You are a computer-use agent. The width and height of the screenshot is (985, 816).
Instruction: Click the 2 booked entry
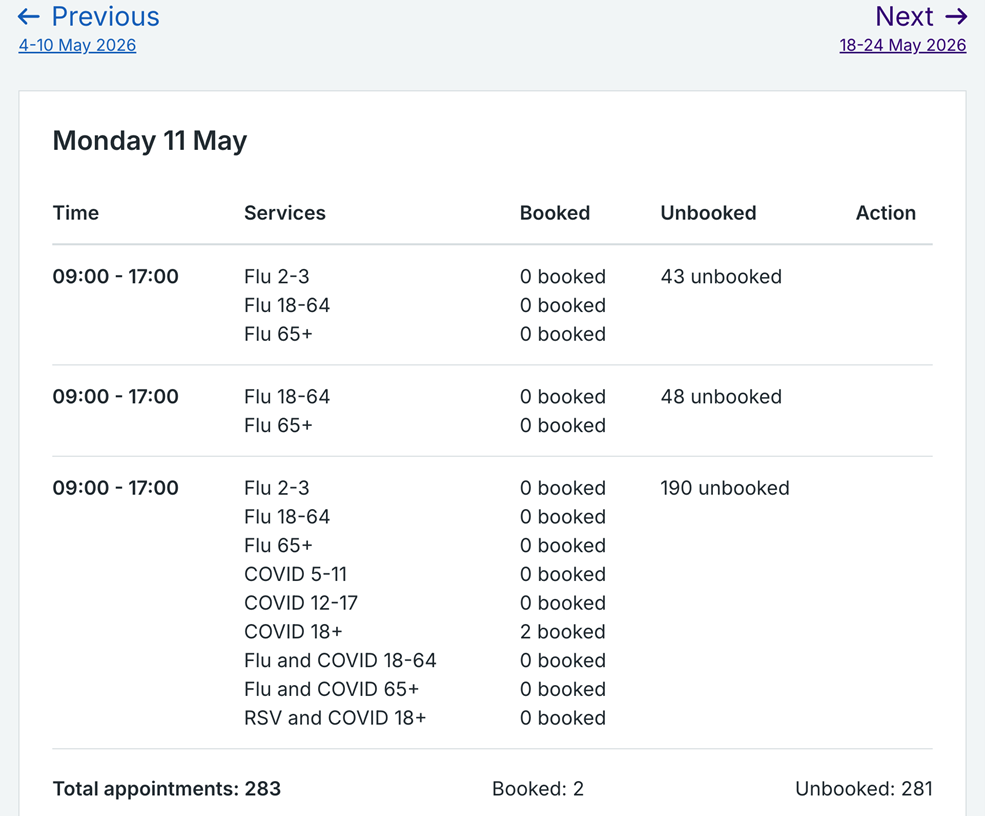coord(563,631)
